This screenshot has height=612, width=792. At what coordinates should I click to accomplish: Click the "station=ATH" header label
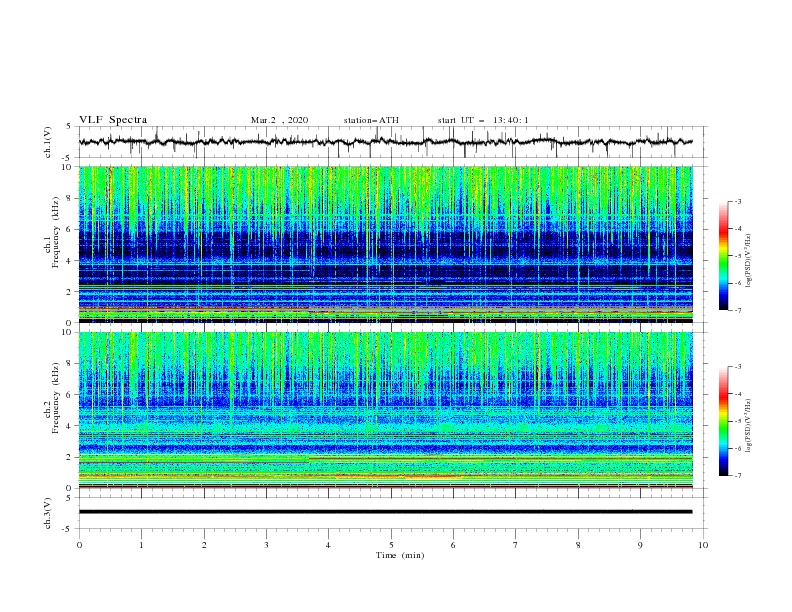371,120
